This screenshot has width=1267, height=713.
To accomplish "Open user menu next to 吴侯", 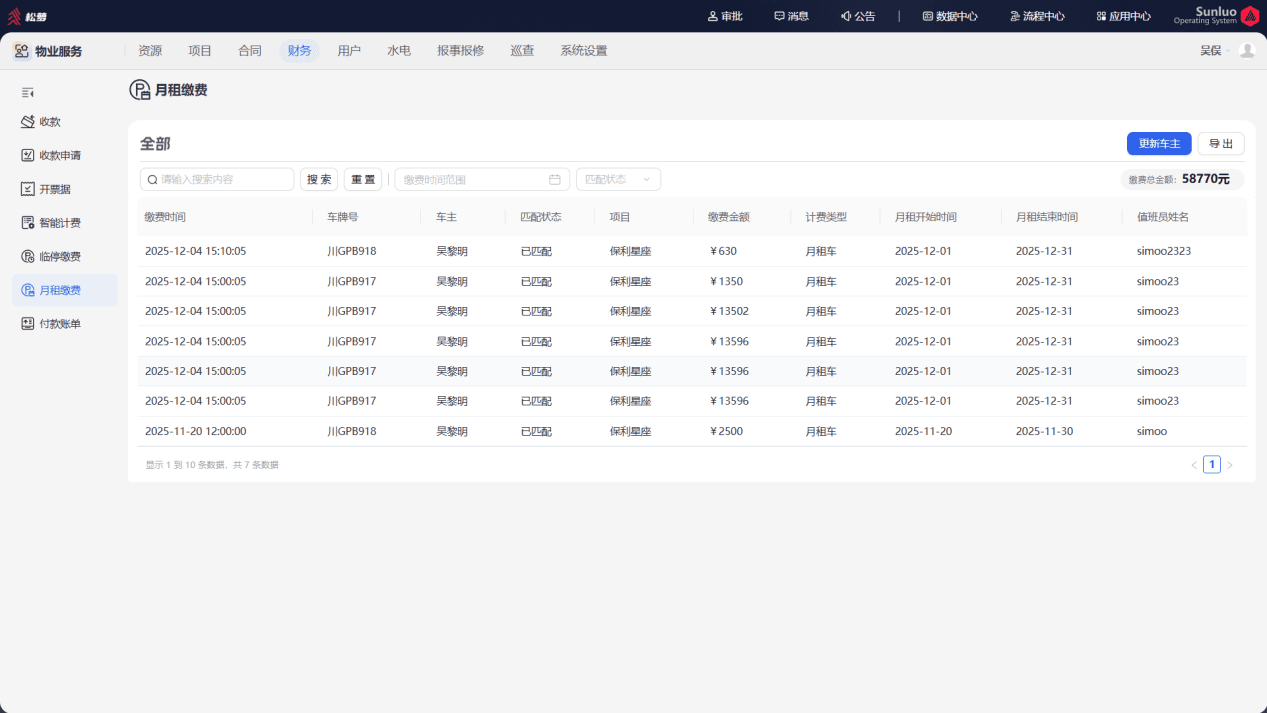I will click(1229, 50).
